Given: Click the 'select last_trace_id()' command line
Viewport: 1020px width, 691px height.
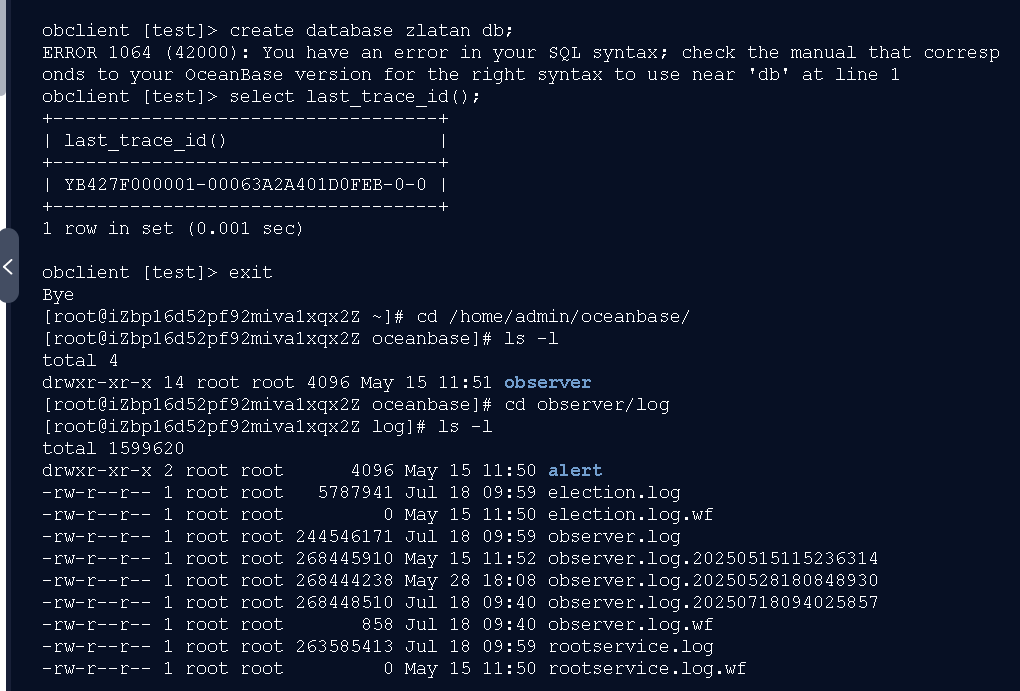Looking at the screenshot, I should (355, 97).
